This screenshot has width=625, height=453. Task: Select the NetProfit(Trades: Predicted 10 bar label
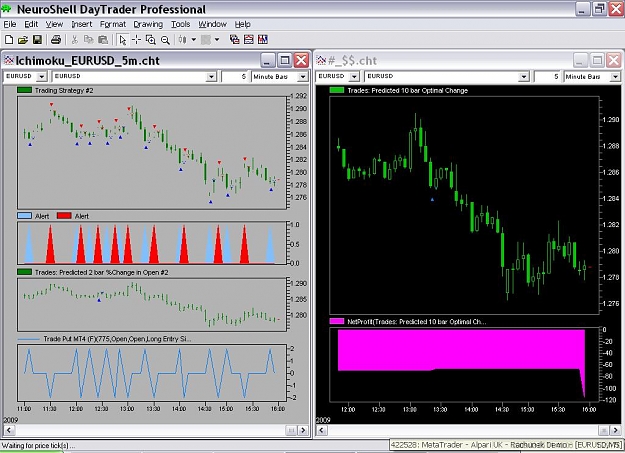coord(417,322)
